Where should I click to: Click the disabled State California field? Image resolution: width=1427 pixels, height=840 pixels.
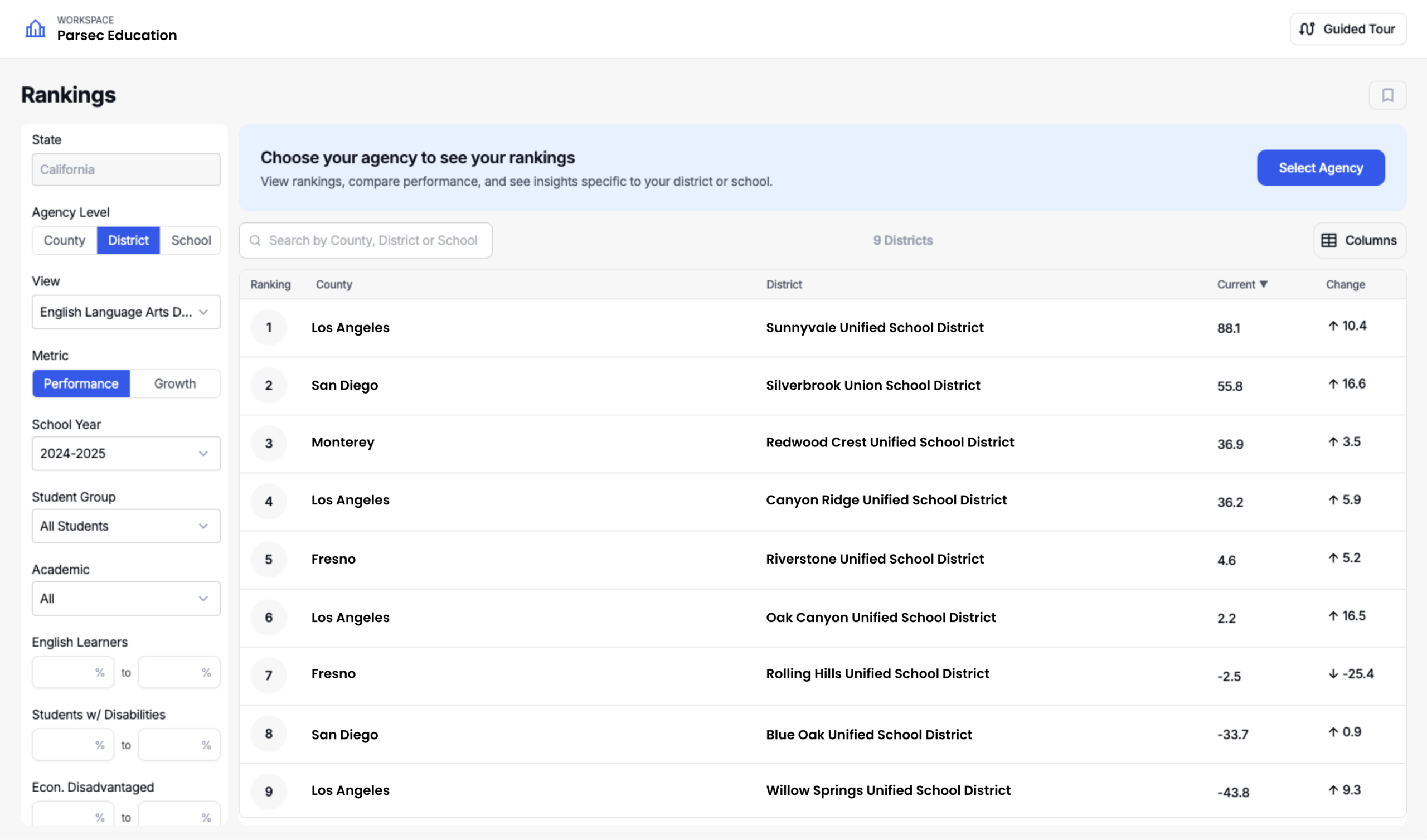[126, 169]
